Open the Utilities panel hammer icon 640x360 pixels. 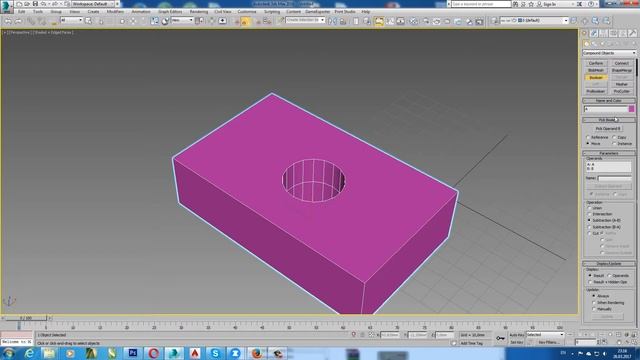(632, 33)
